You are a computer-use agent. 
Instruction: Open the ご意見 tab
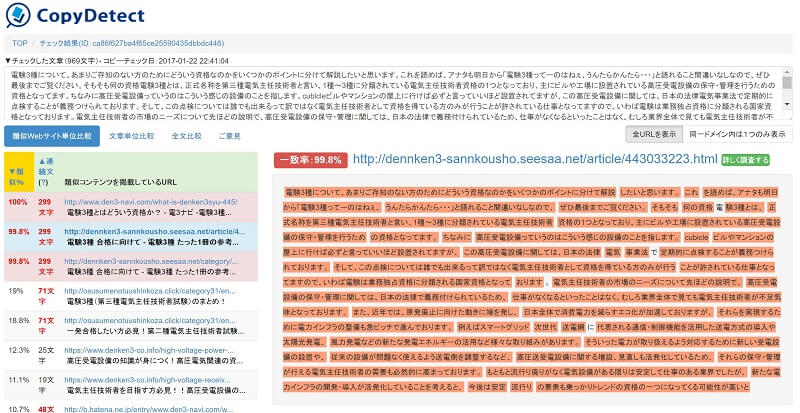(230, 136)
